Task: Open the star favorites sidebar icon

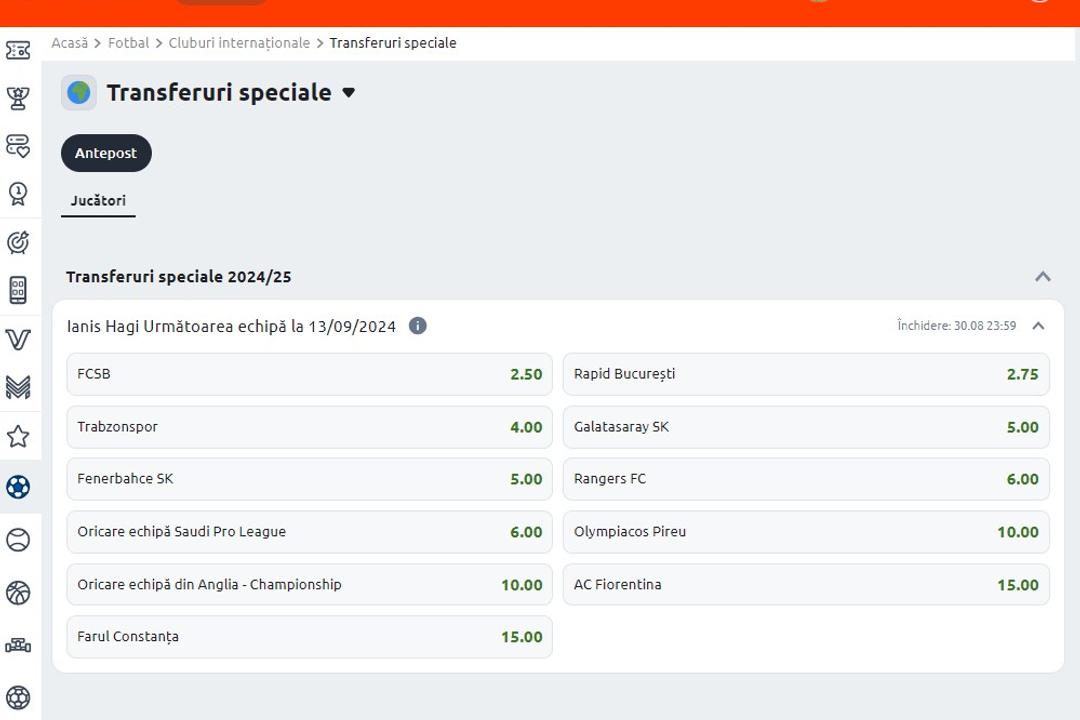Action: point(18,436)
